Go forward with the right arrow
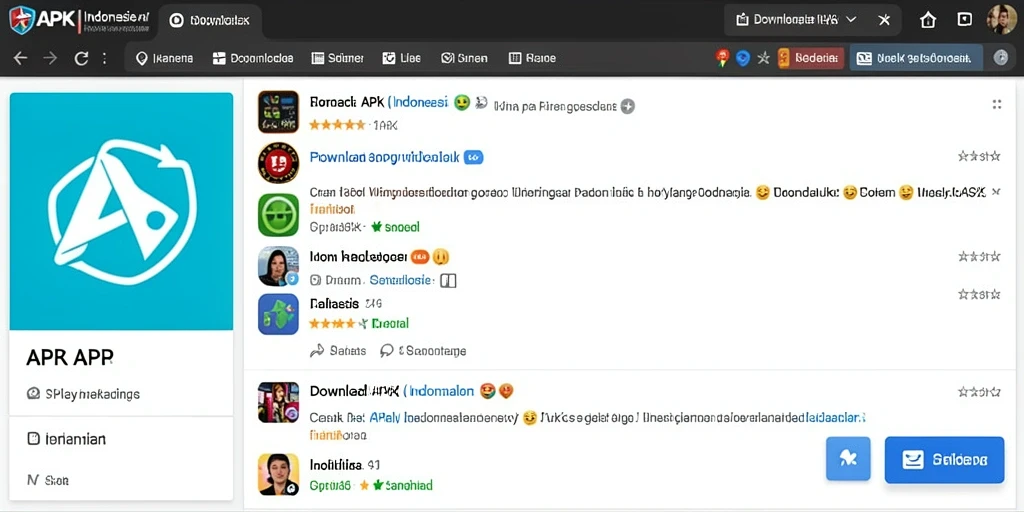Screen dimensions: 1024x512 tap(50, 58)
